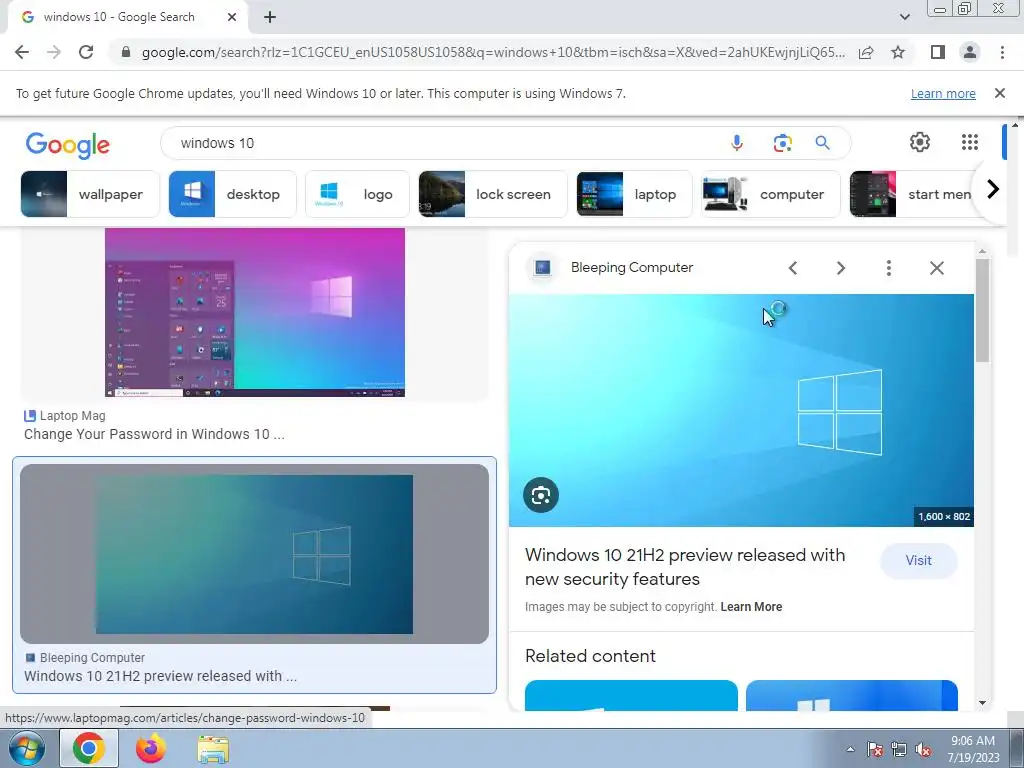Click the Chrome taskbar icon
1024x768 pixels.
click(x=89, y=748)
